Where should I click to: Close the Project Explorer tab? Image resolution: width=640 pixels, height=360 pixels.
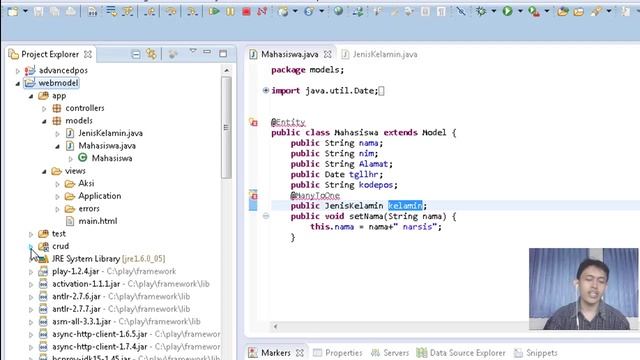(88, 54)
